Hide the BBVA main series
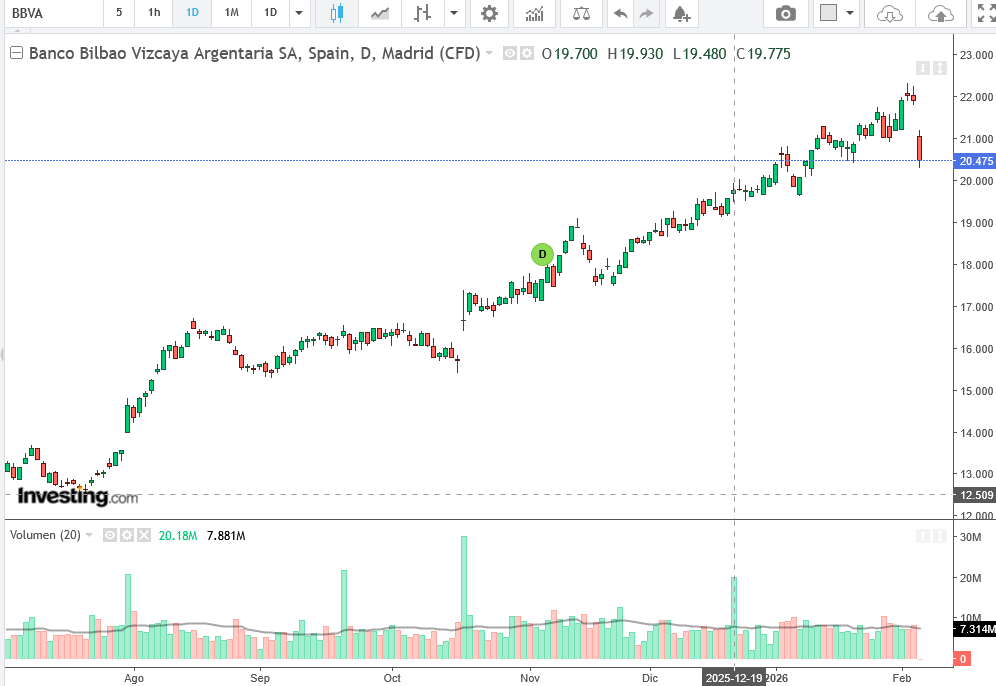Image resolution: width=996 pixels, height=686 pixels. 509,54
